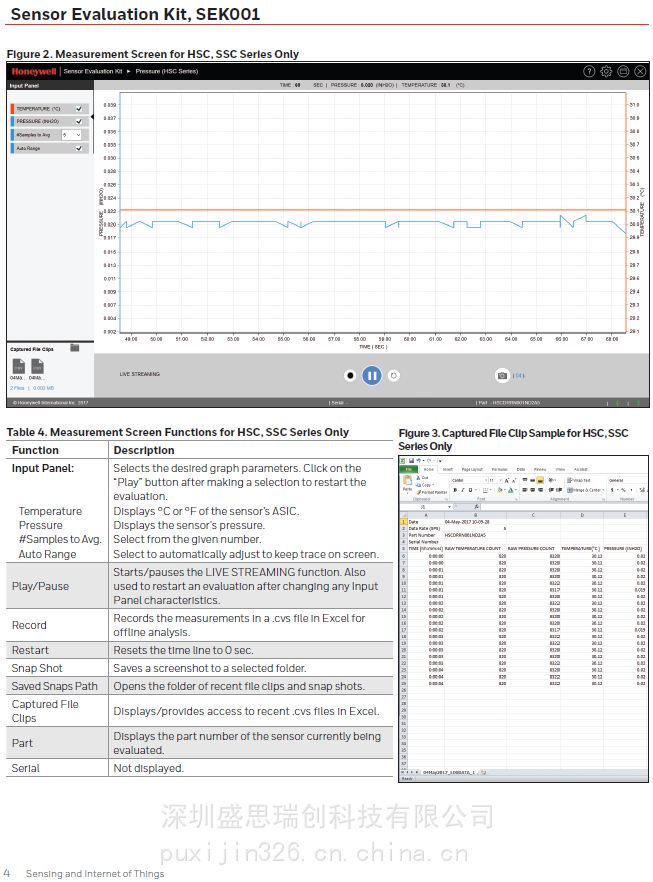Click the Align Left icon in Excel

[525, 490]
